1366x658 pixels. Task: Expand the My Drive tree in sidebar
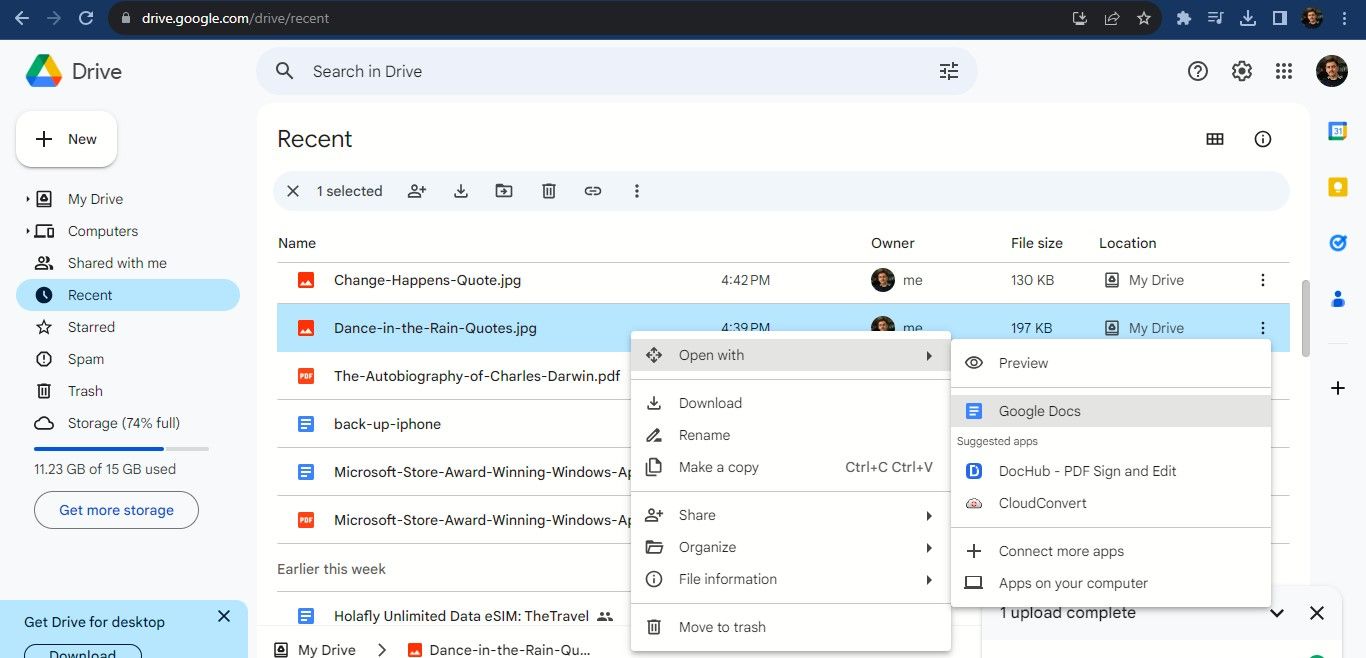pos(27,199)
